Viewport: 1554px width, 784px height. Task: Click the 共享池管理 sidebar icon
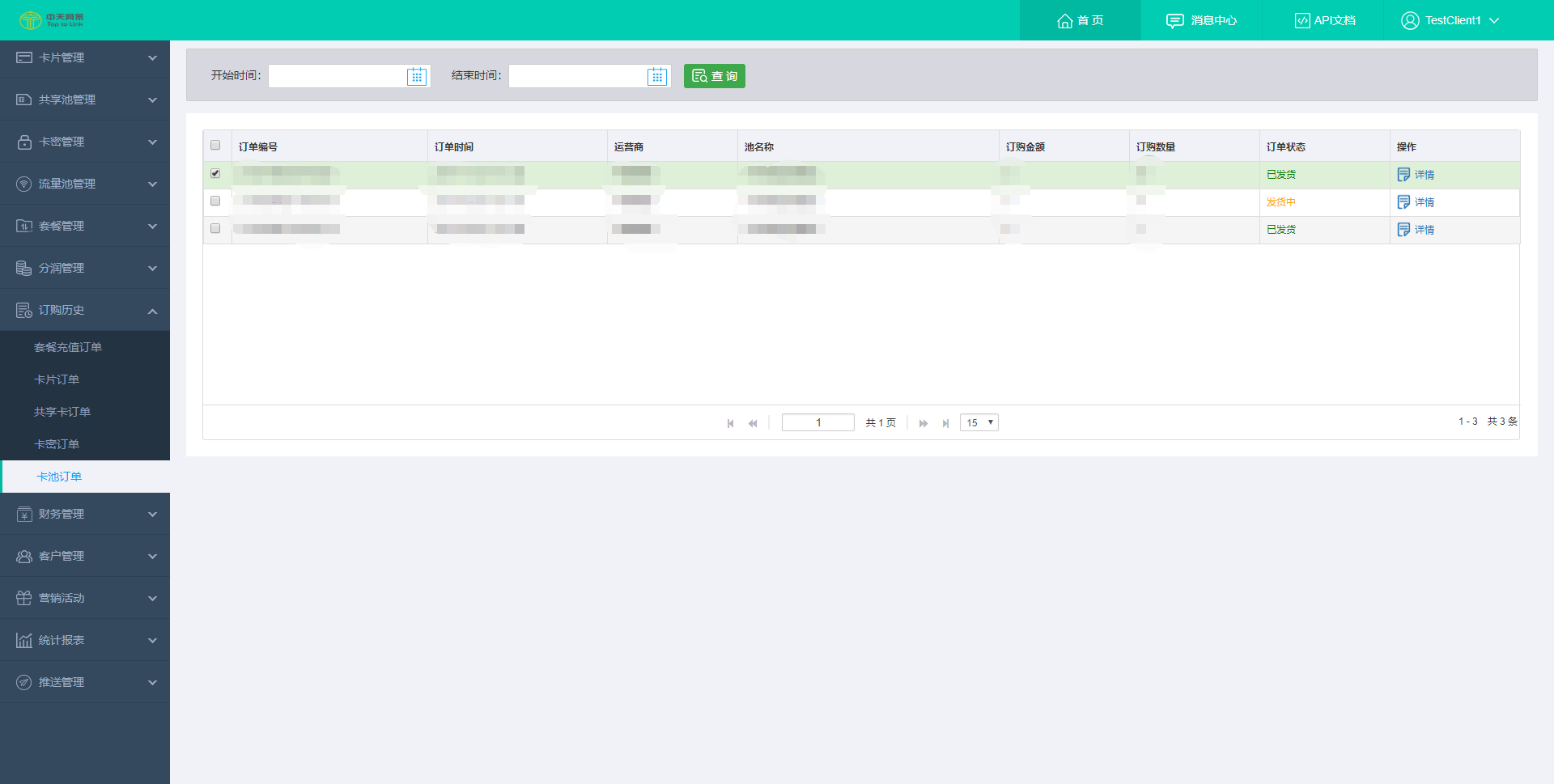[24, 100]
